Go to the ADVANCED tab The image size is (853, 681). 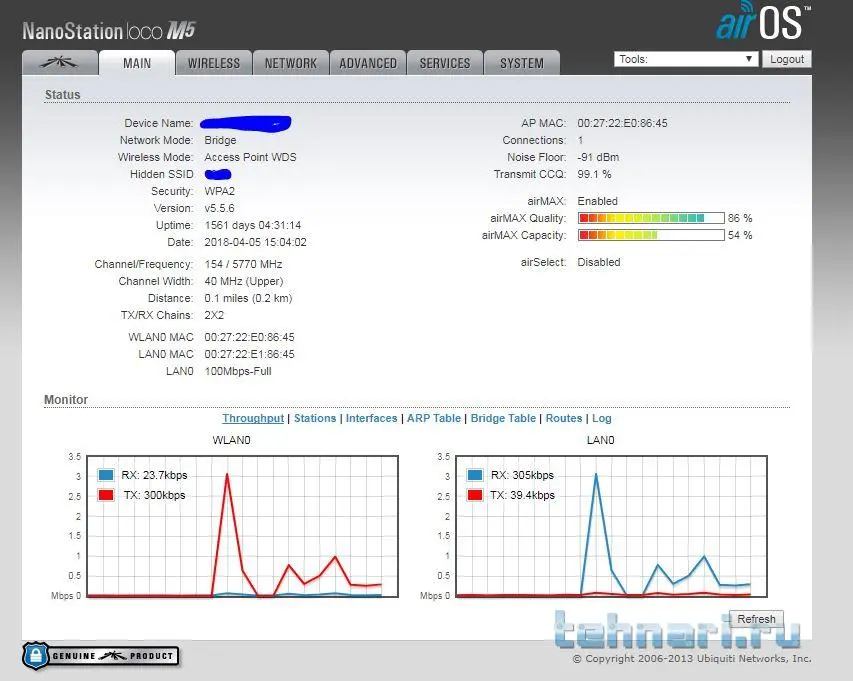368,63
